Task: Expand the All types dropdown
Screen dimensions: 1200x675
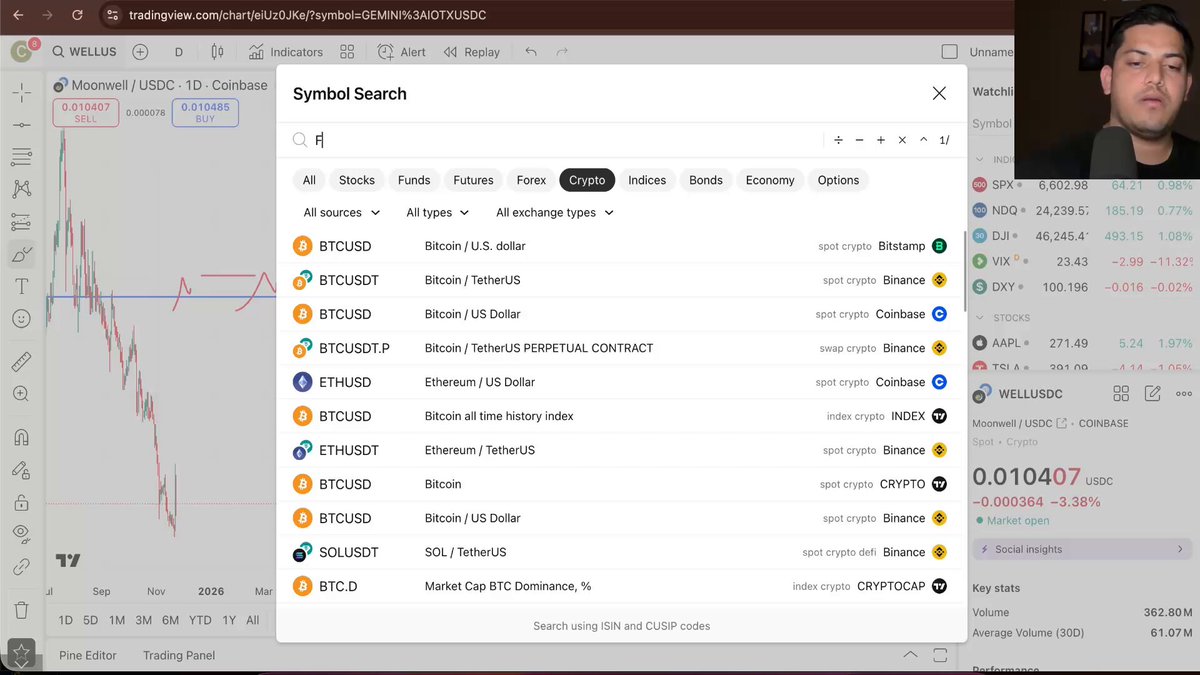Action: tap(437, 212)
